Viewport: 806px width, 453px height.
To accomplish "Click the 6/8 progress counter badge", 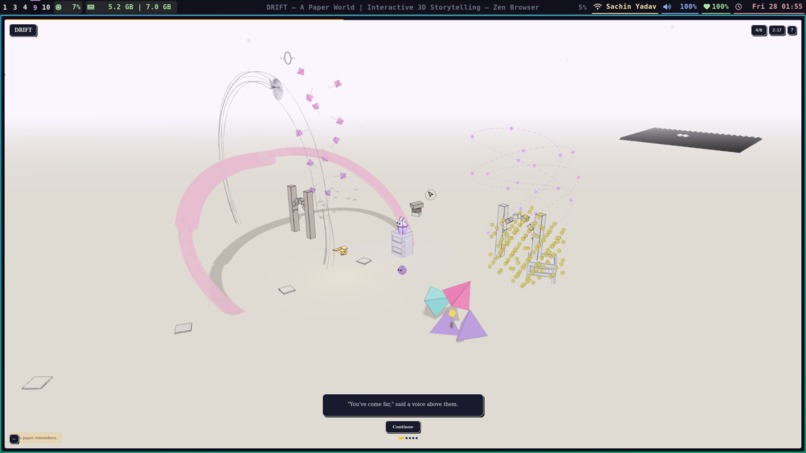I will click(759, 30).
